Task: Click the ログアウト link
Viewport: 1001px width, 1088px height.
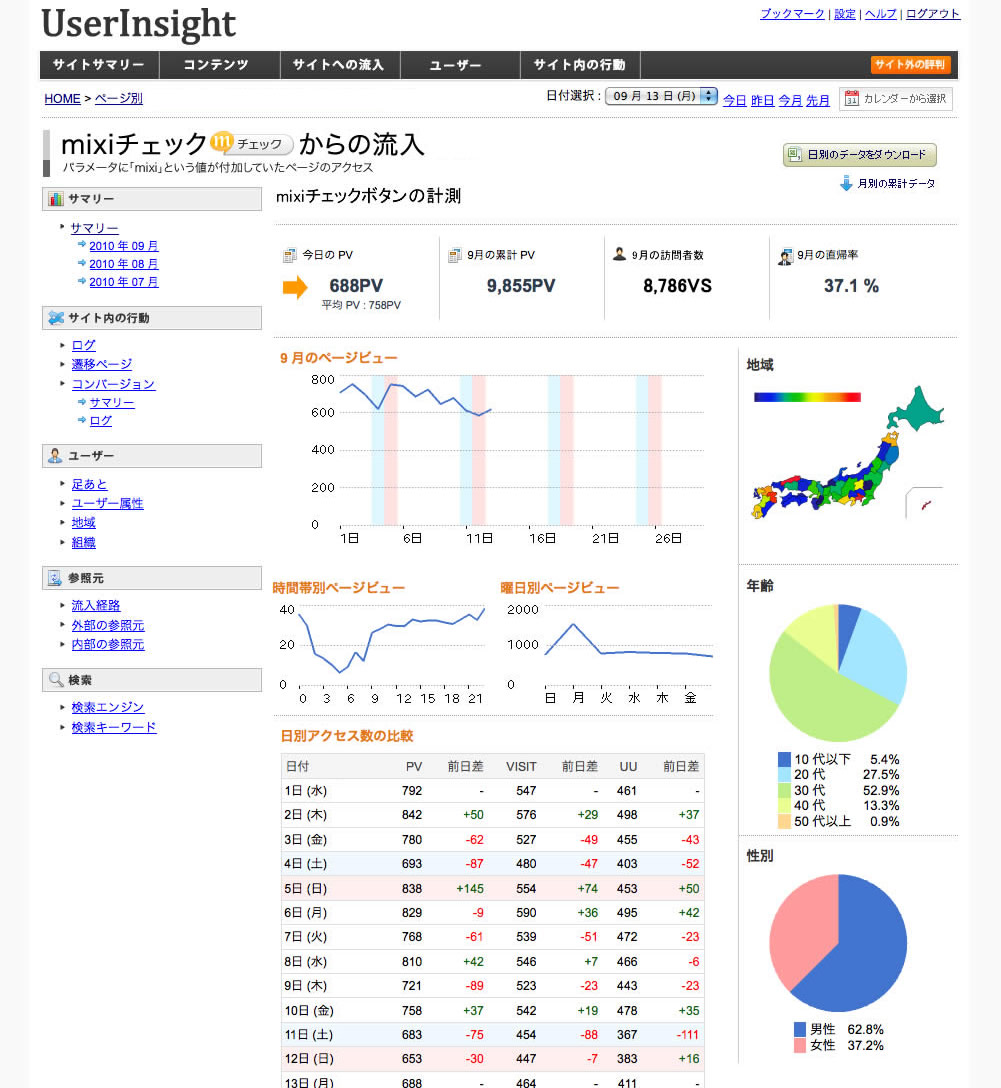Action: click(933, 14)
